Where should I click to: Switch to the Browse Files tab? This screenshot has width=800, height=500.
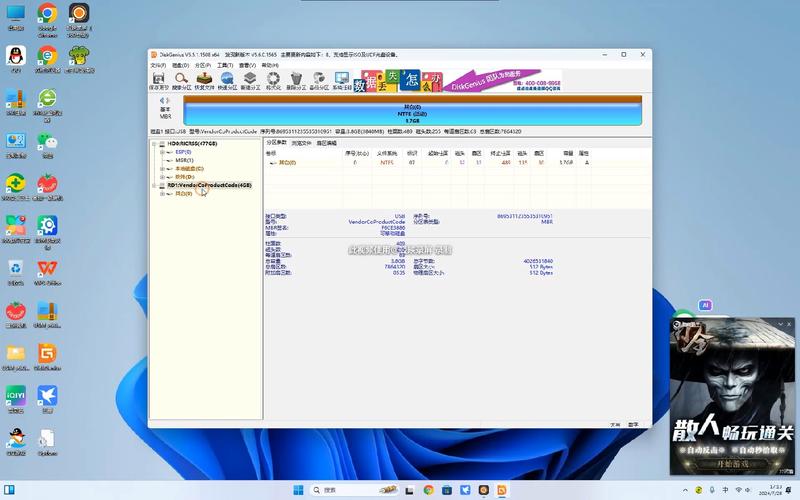coord(301,143)
